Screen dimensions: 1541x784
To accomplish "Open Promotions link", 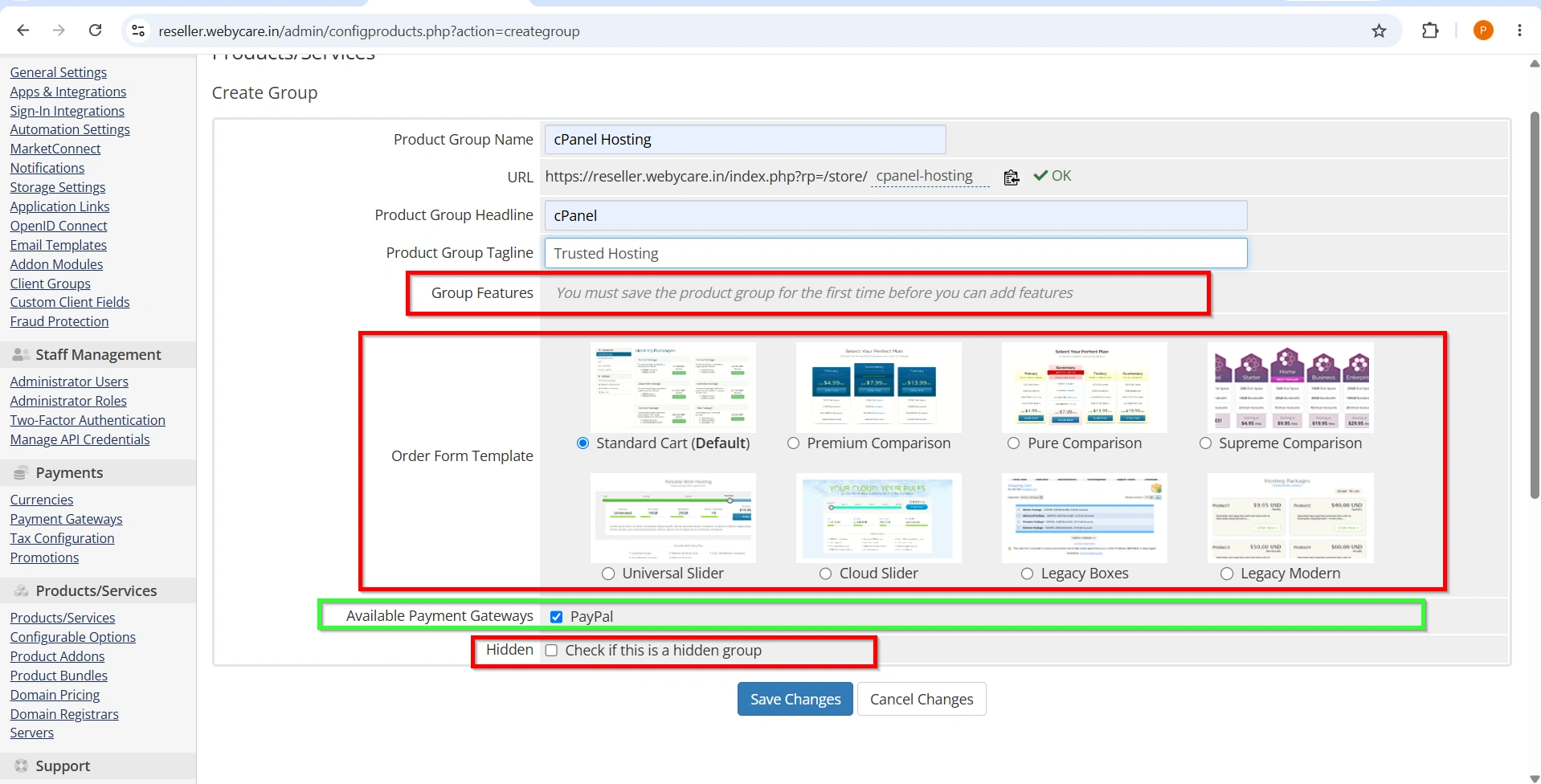I will tap(44, 557).
